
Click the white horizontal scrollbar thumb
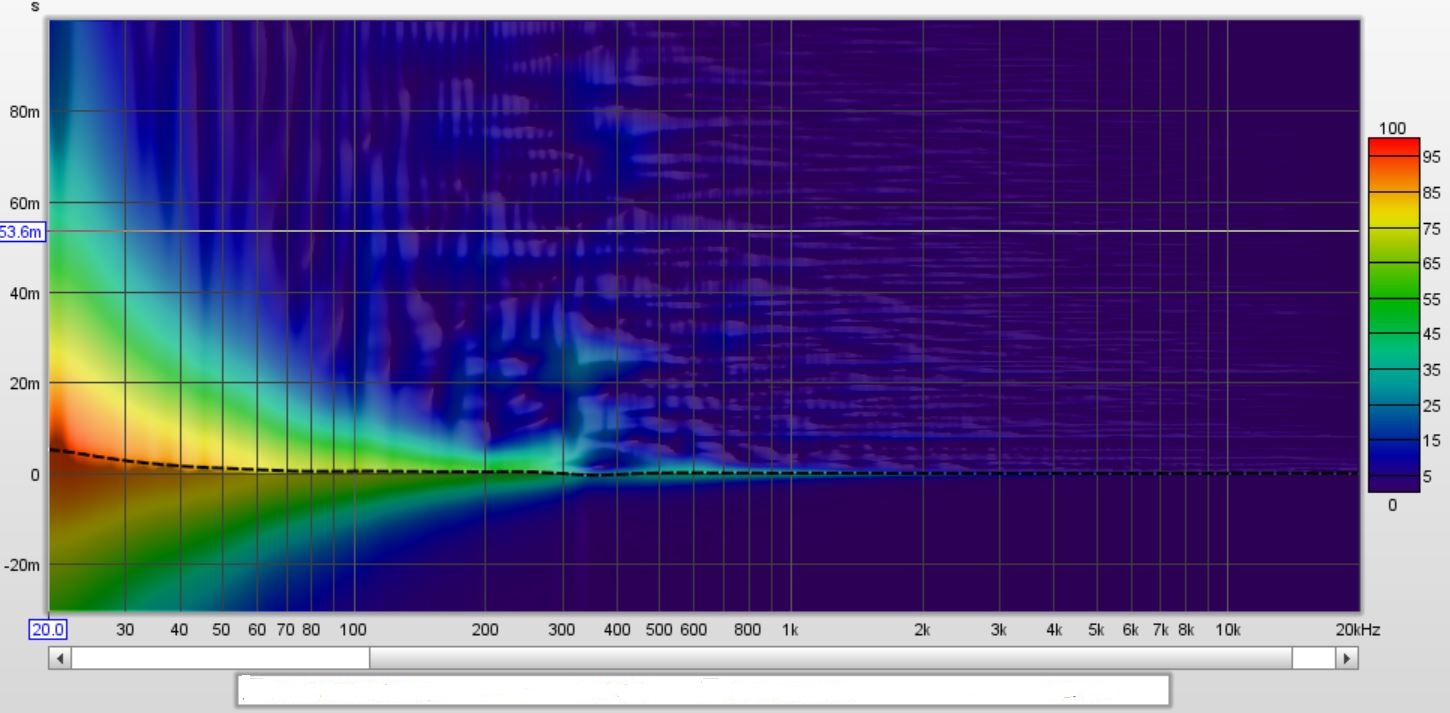[x=220, y=658]
